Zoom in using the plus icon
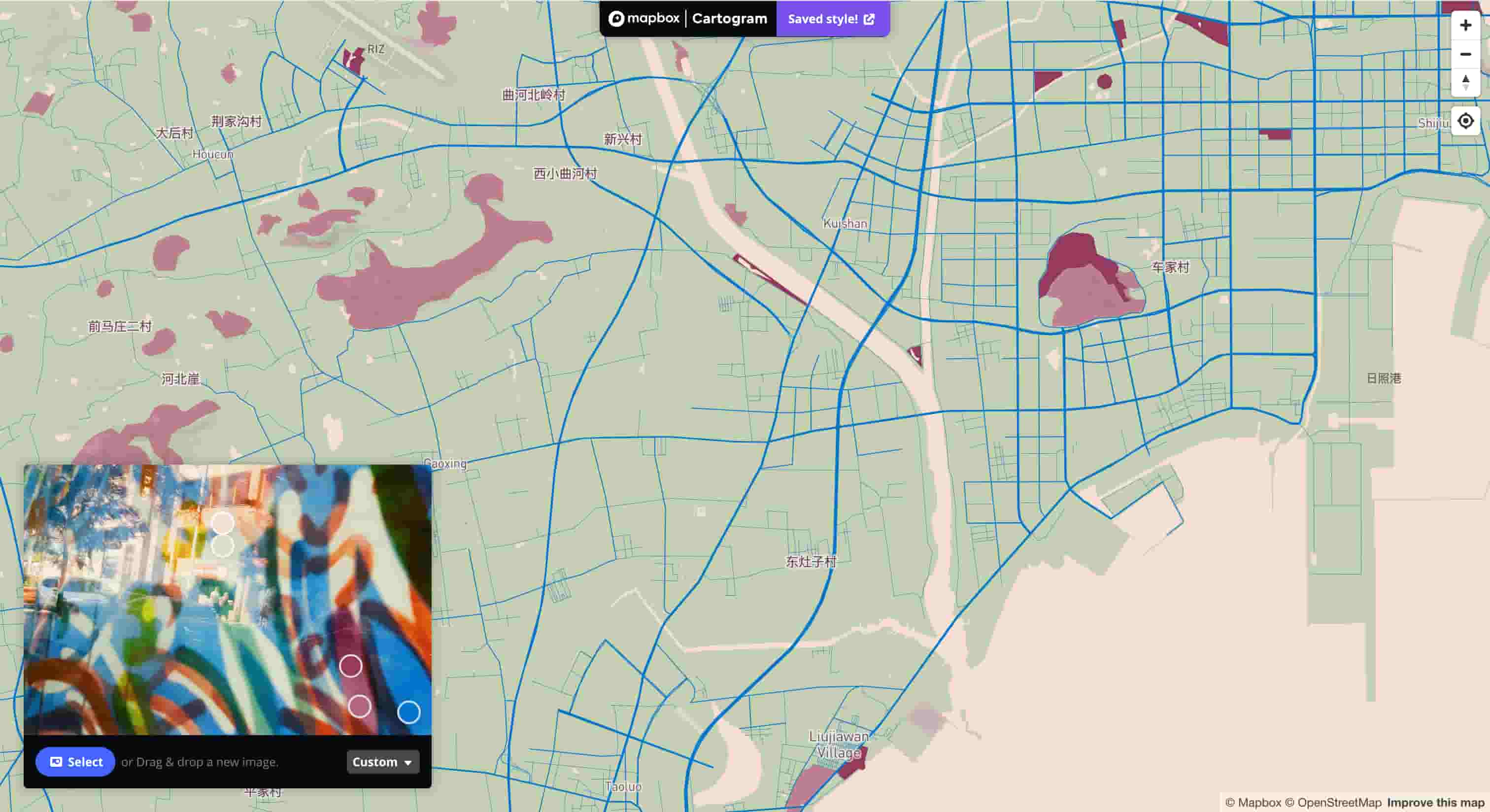 (x=1465, y=25)
